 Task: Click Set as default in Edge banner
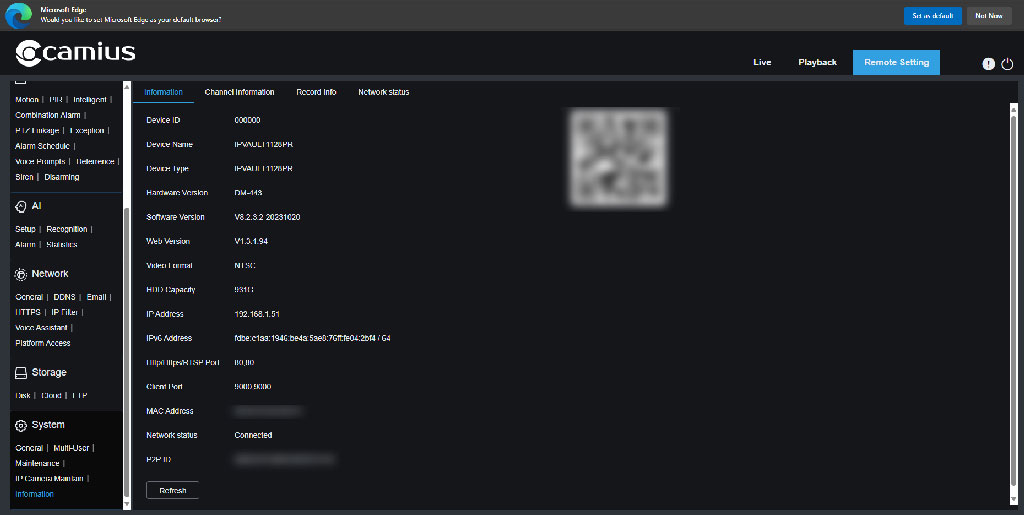click(x=933, y=16)
